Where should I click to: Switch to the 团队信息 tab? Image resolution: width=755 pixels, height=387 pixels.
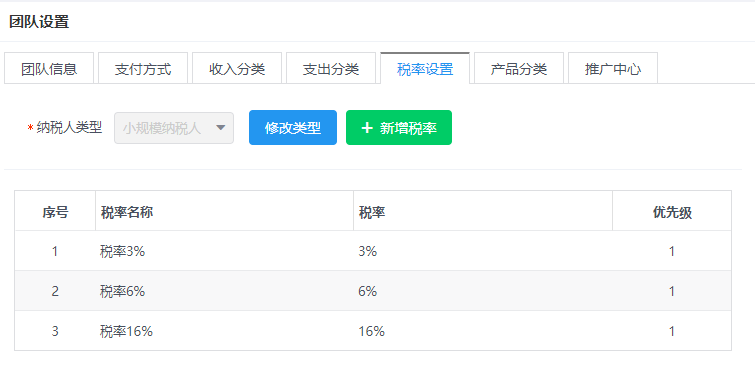point(49,68)
